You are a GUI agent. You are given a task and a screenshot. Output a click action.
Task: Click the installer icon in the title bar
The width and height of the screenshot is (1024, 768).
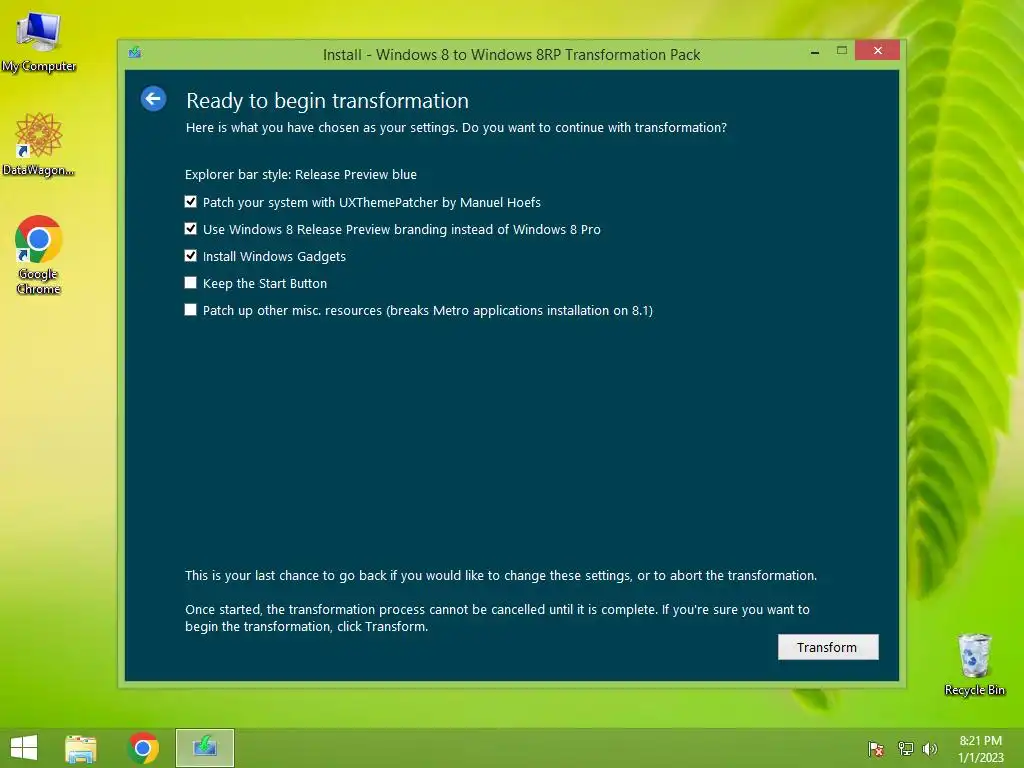tap(135, 53)
